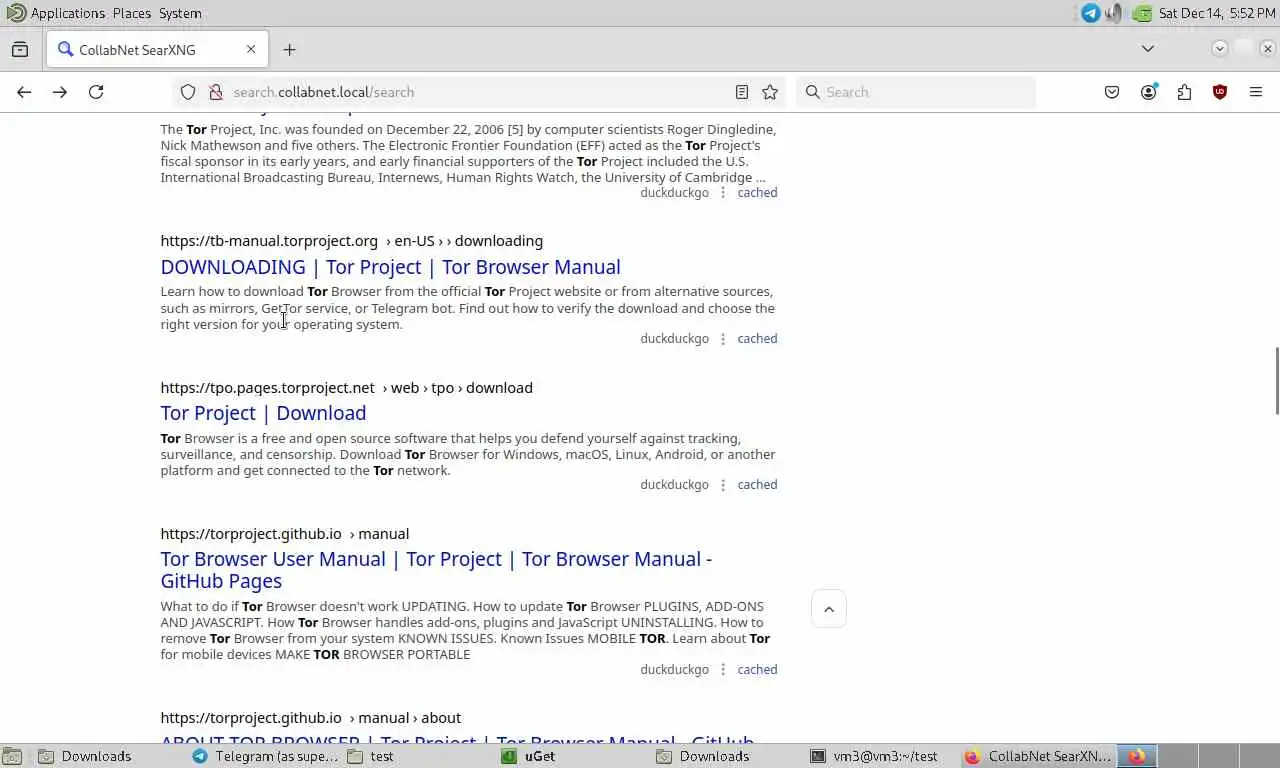Open the Firefox hamburger application menu
Screen dimensions: 1280x768
pyautogui.click(x=1256, y=92)
